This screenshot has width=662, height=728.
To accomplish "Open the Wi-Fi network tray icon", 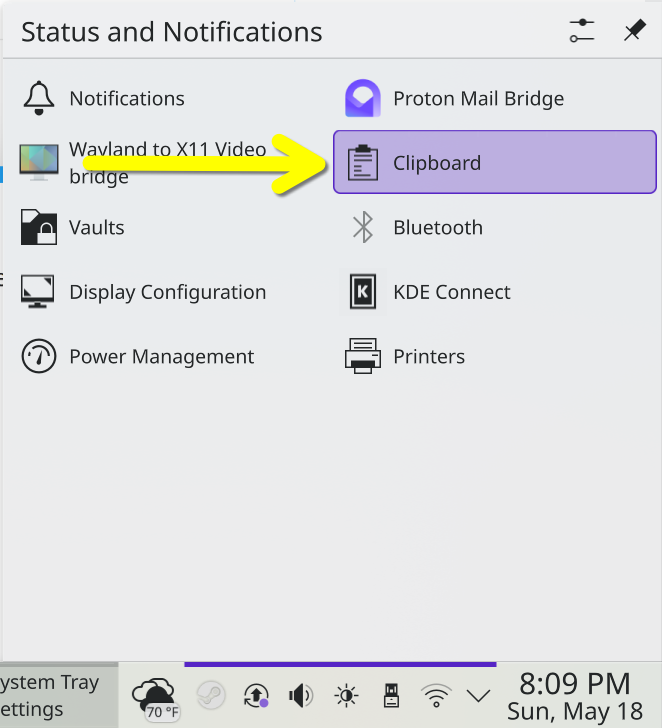I will click(436, 696).
